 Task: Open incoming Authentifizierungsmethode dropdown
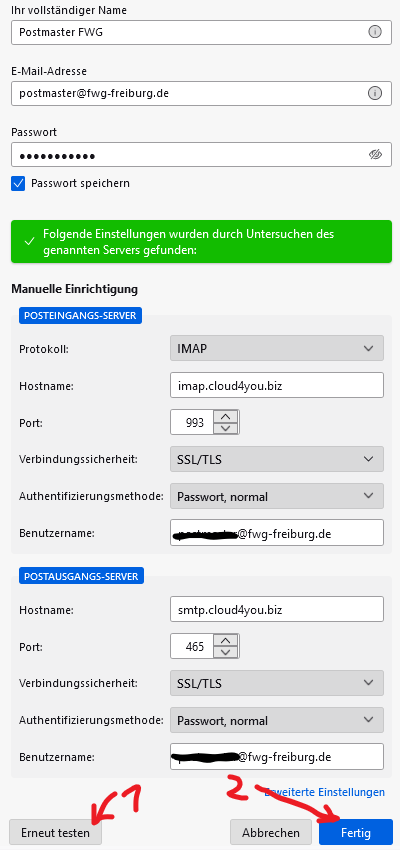click(x=276, y=496)
